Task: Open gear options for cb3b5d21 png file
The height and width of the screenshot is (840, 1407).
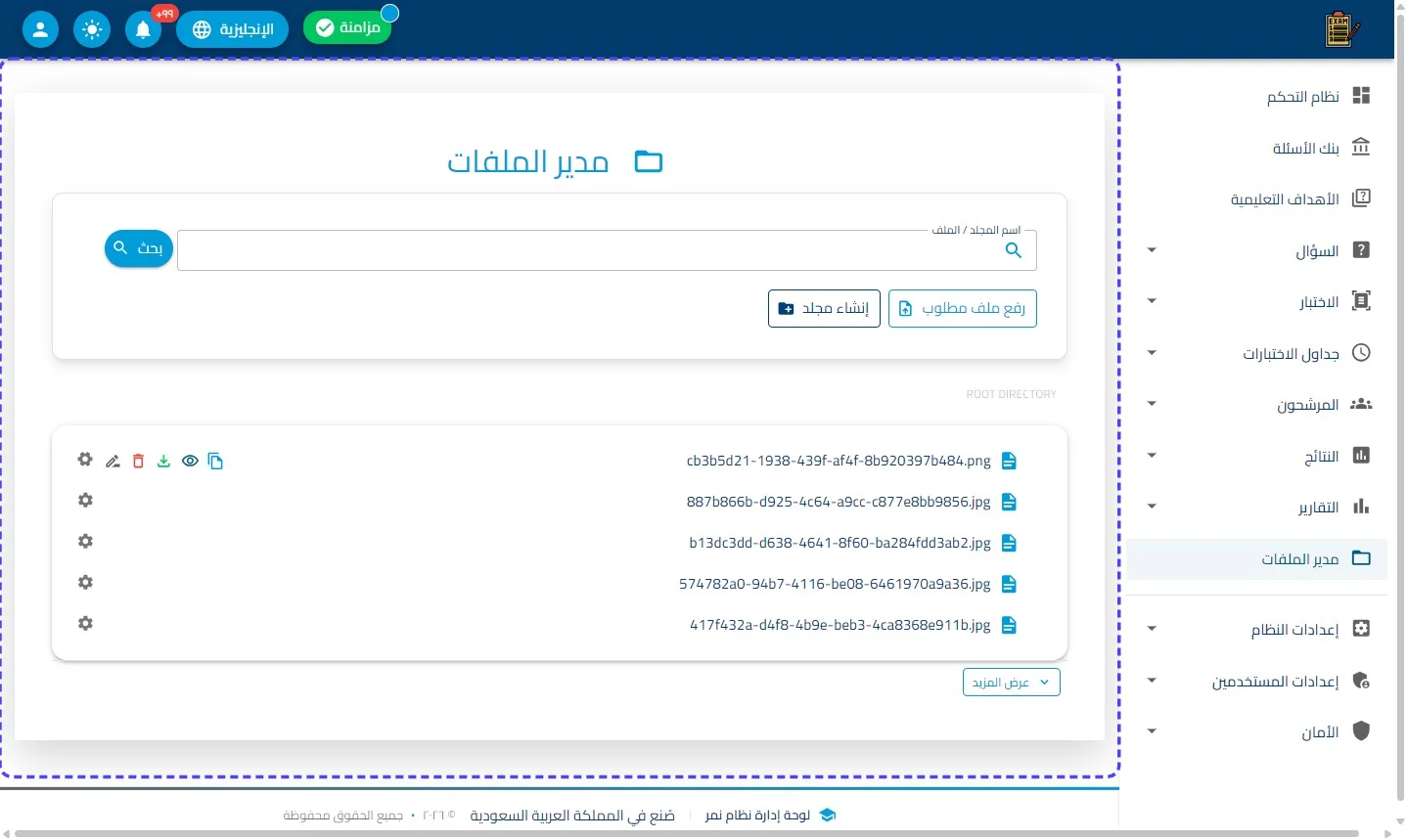Action: (86, 460)
